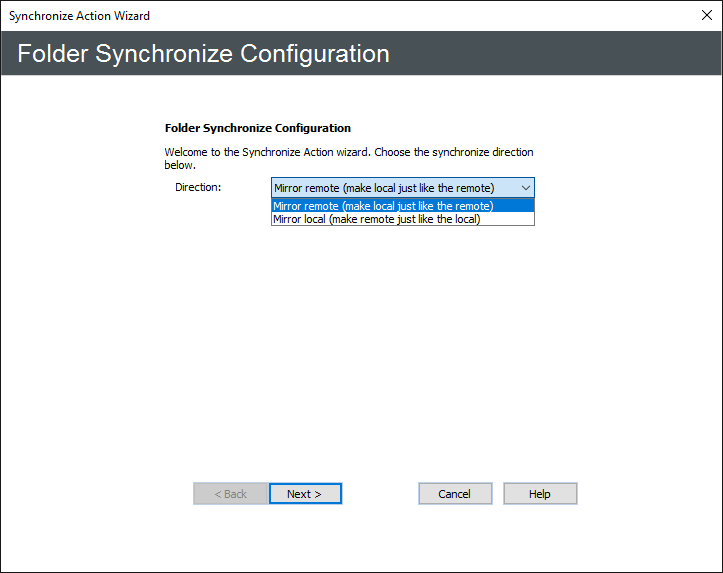Click the Direction dropdown chevron arrow
This screenshot has height=573, width=723.
[526, 188]
